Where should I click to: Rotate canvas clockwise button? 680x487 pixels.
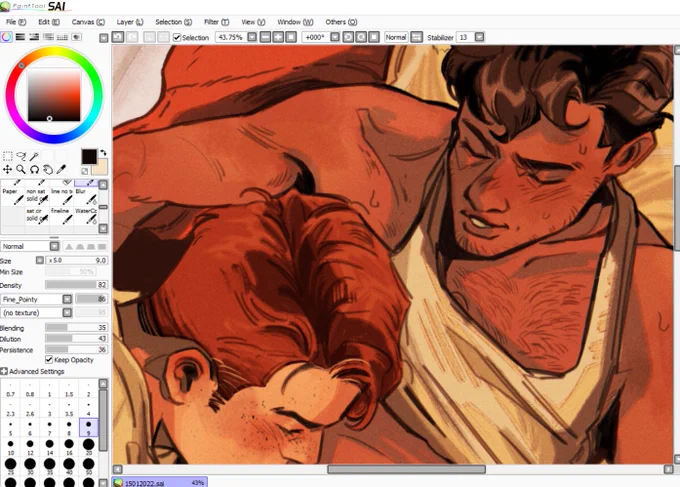361,37
